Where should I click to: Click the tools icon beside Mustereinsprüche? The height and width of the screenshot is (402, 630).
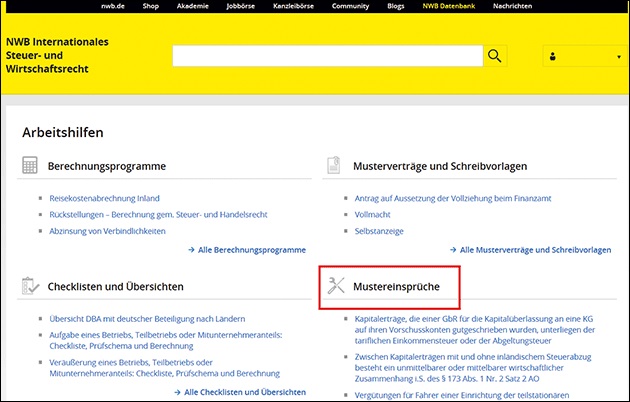pyautogui.click(x=336, y=287)
